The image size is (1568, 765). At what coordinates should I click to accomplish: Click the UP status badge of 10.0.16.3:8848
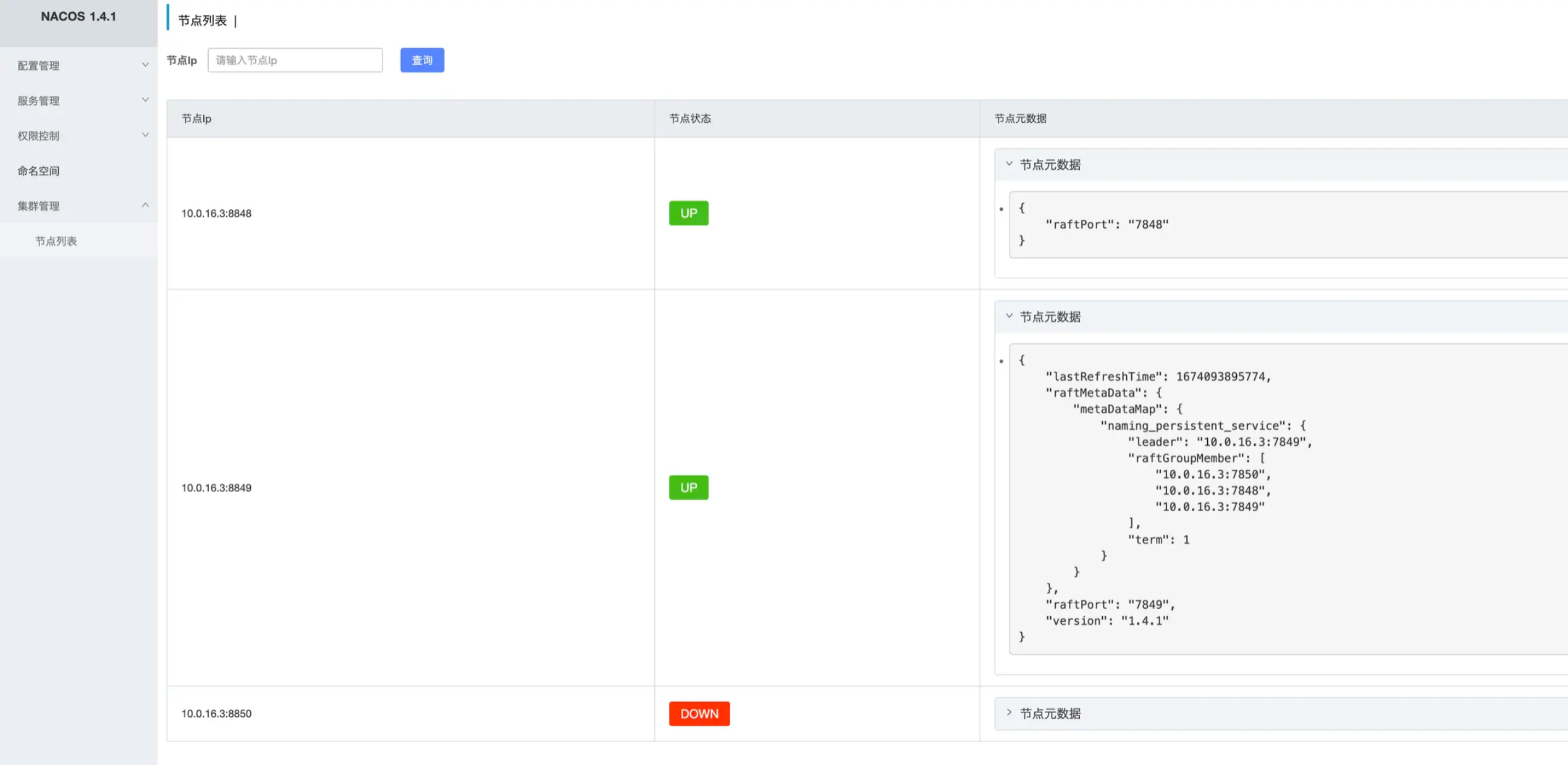click(x=688, y=213)
